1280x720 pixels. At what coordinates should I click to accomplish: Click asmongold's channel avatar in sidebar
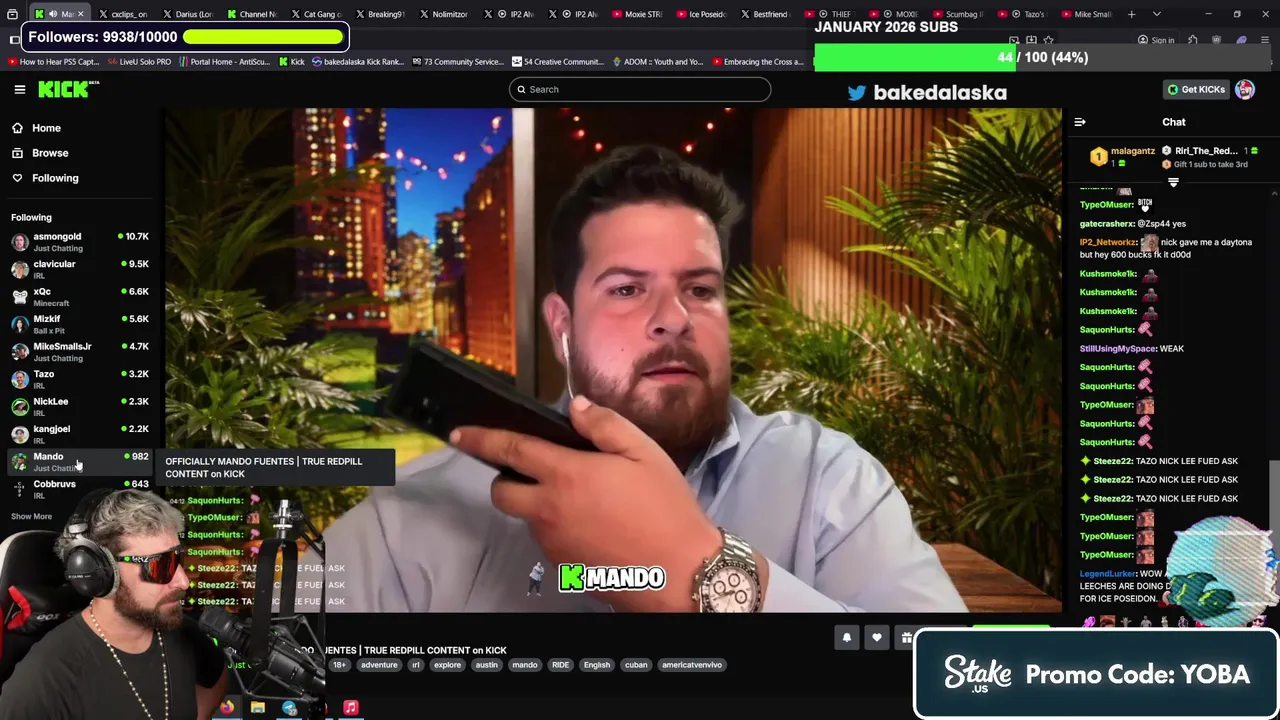(19, 242)
